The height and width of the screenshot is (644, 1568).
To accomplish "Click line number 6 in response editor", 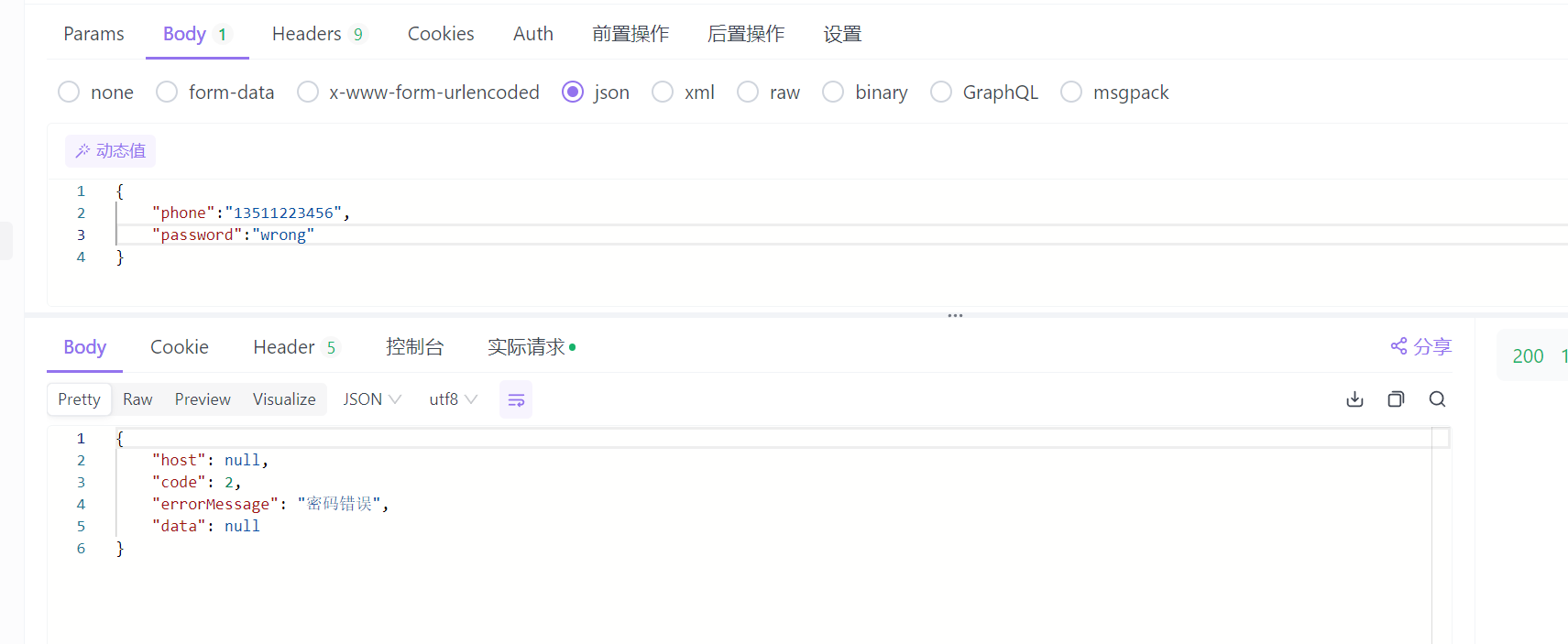I will point(81,548).
